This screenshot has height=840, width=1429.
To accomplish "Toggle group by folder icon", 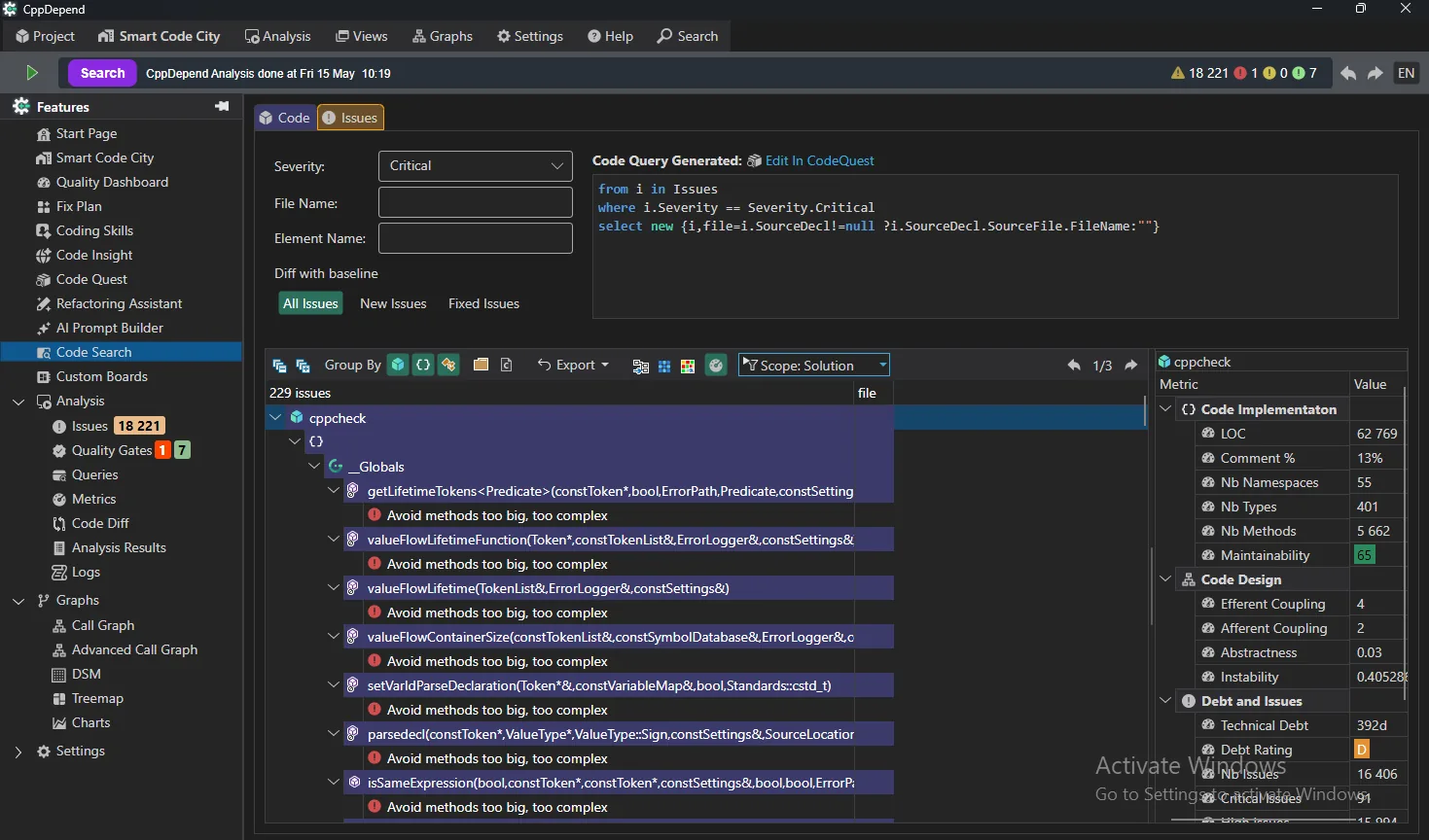I will tap(481, 365).
